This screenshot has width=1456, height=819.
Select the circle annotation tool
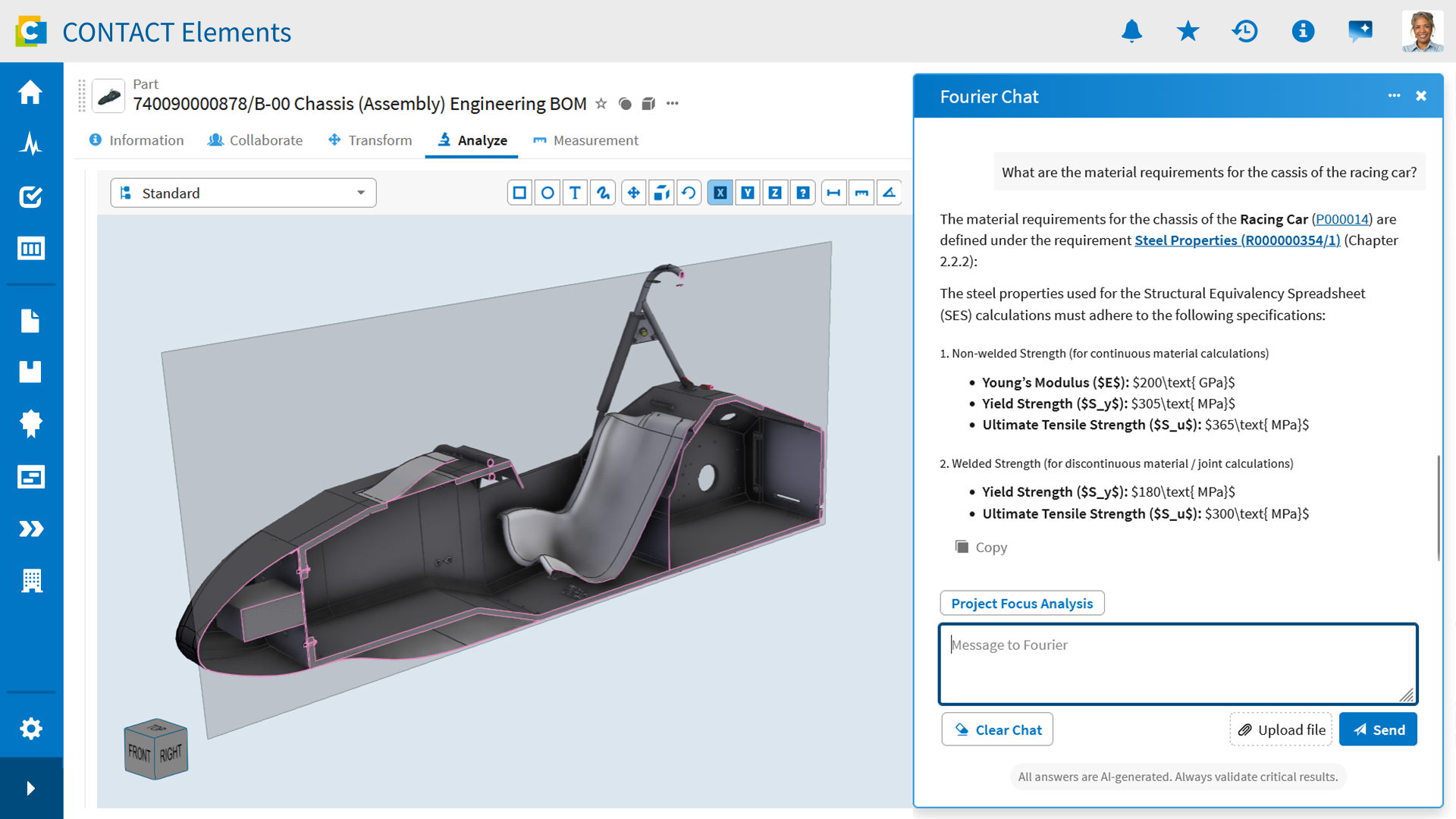[548, 193]
